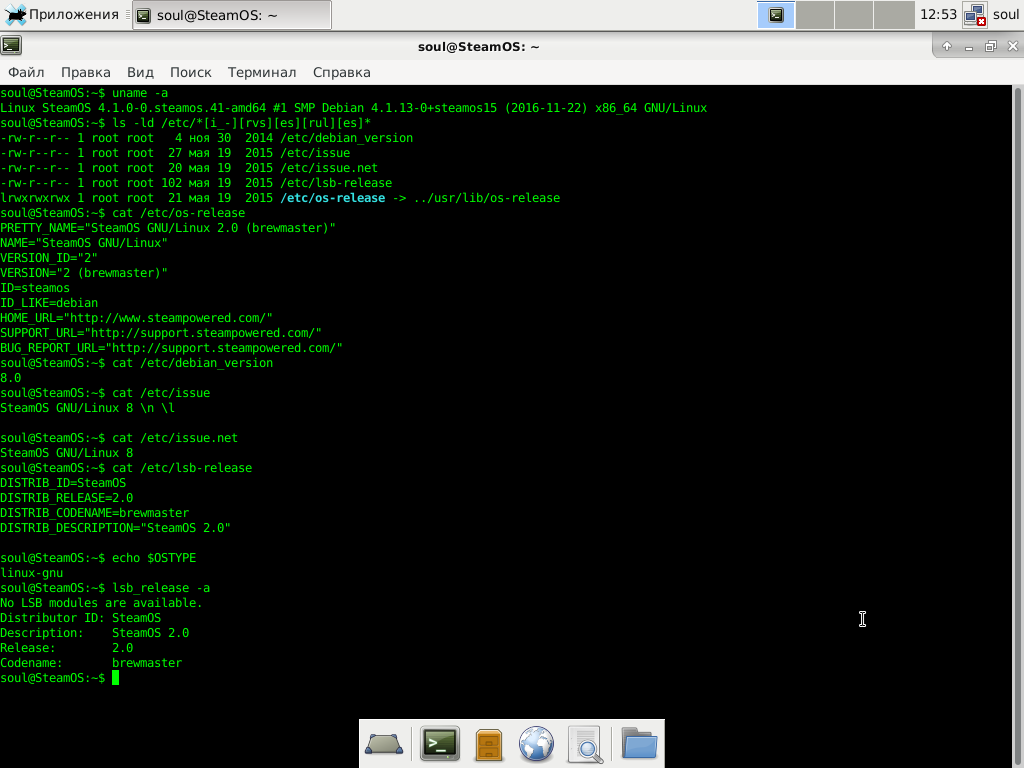The height and width of the screenshot is (768, 1024).
Task: Click the 'lsb_release -a' command line
Action: pos(105,588)
